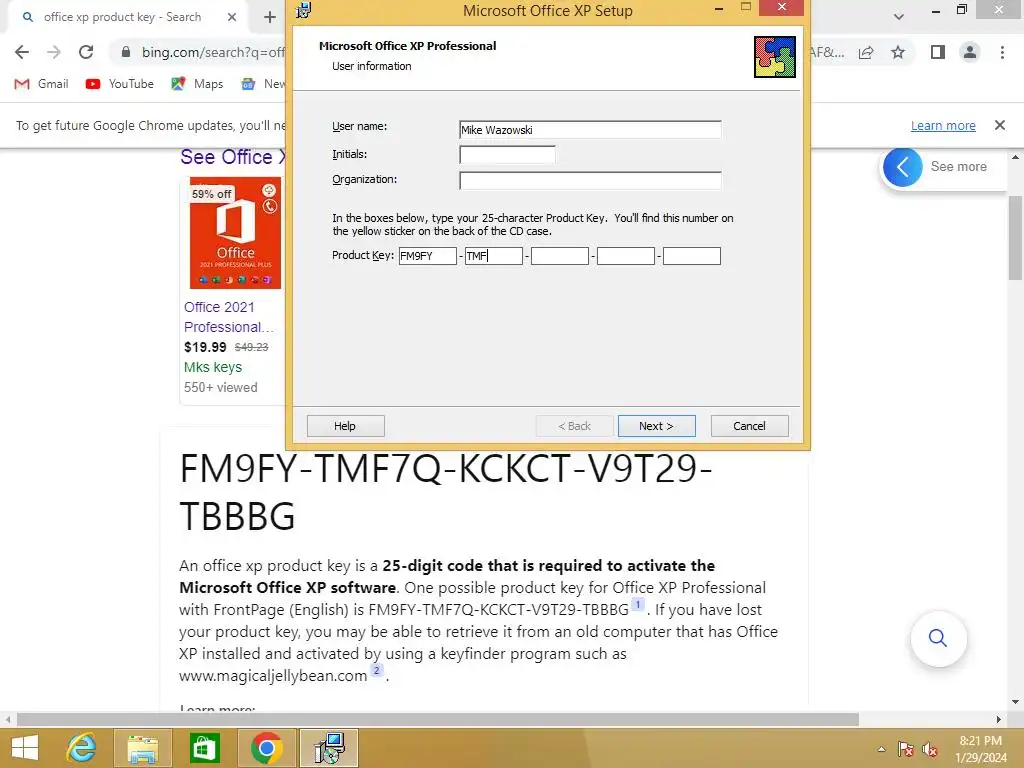Click the Office puzzle logo image
Viewport: 1024px width, 768px height.
[775, 57]
